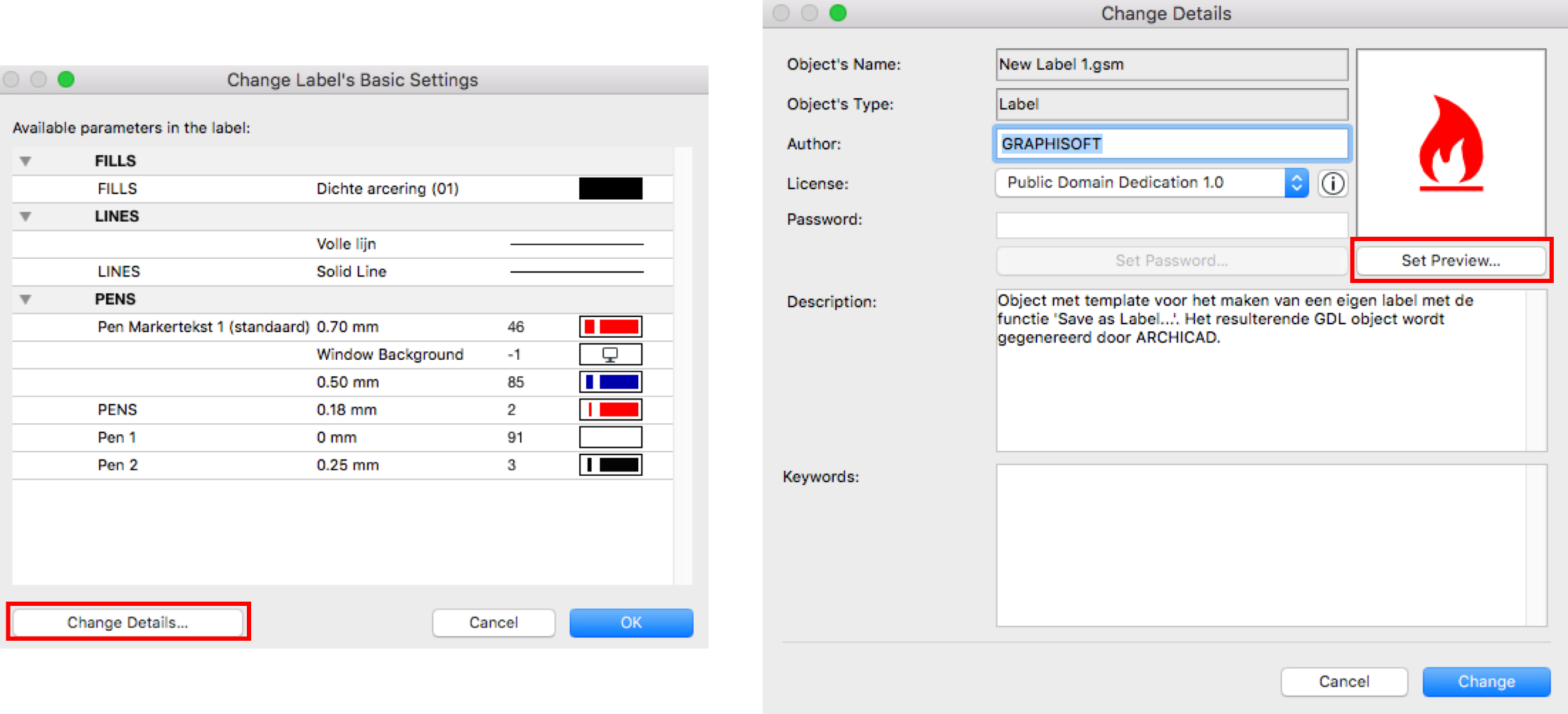Click the parameter list scrollbar
This screenshot has width=1568, height=714.
click(683, 366)
